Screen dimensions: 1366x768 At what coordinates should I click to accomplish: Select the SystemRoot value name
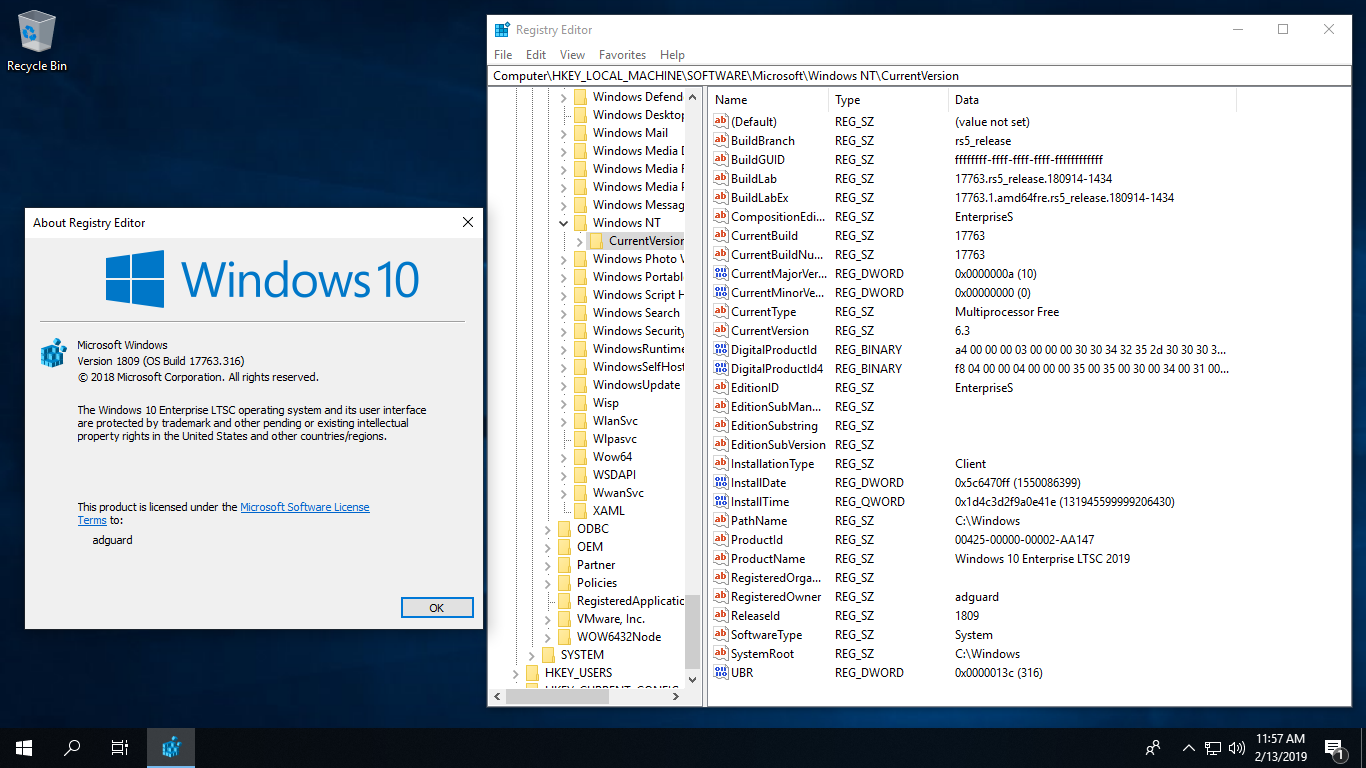pos(762,653)
